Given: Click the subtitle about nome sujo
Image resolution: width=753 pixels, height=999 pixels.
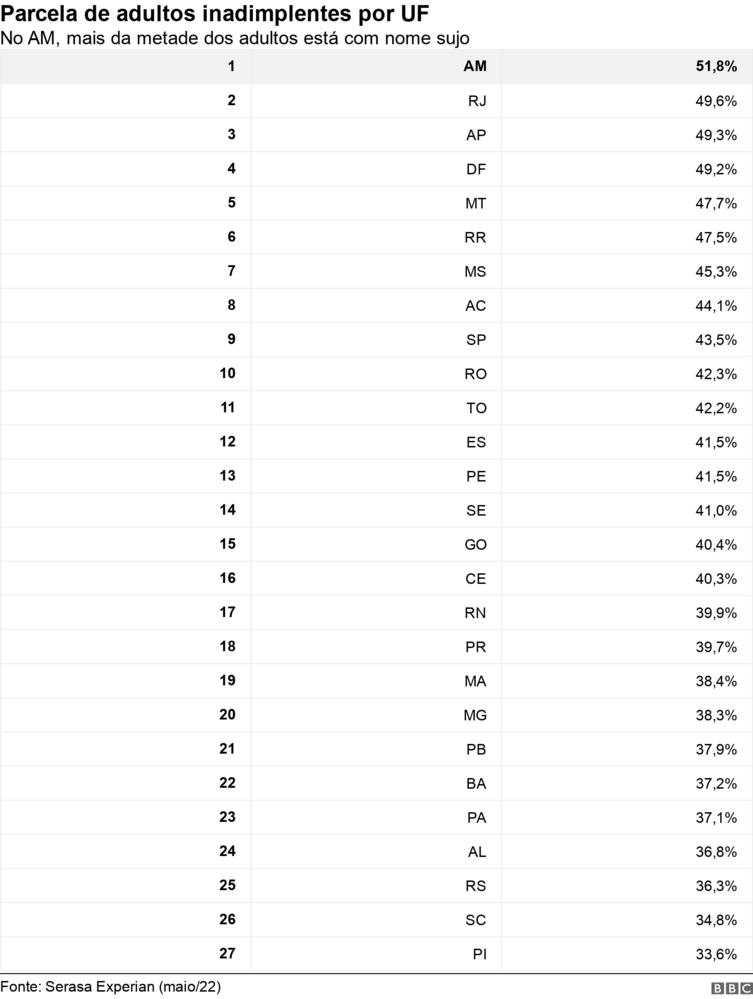Looking at the screenshot, I should pyautogui.click(x=235, y=38).
